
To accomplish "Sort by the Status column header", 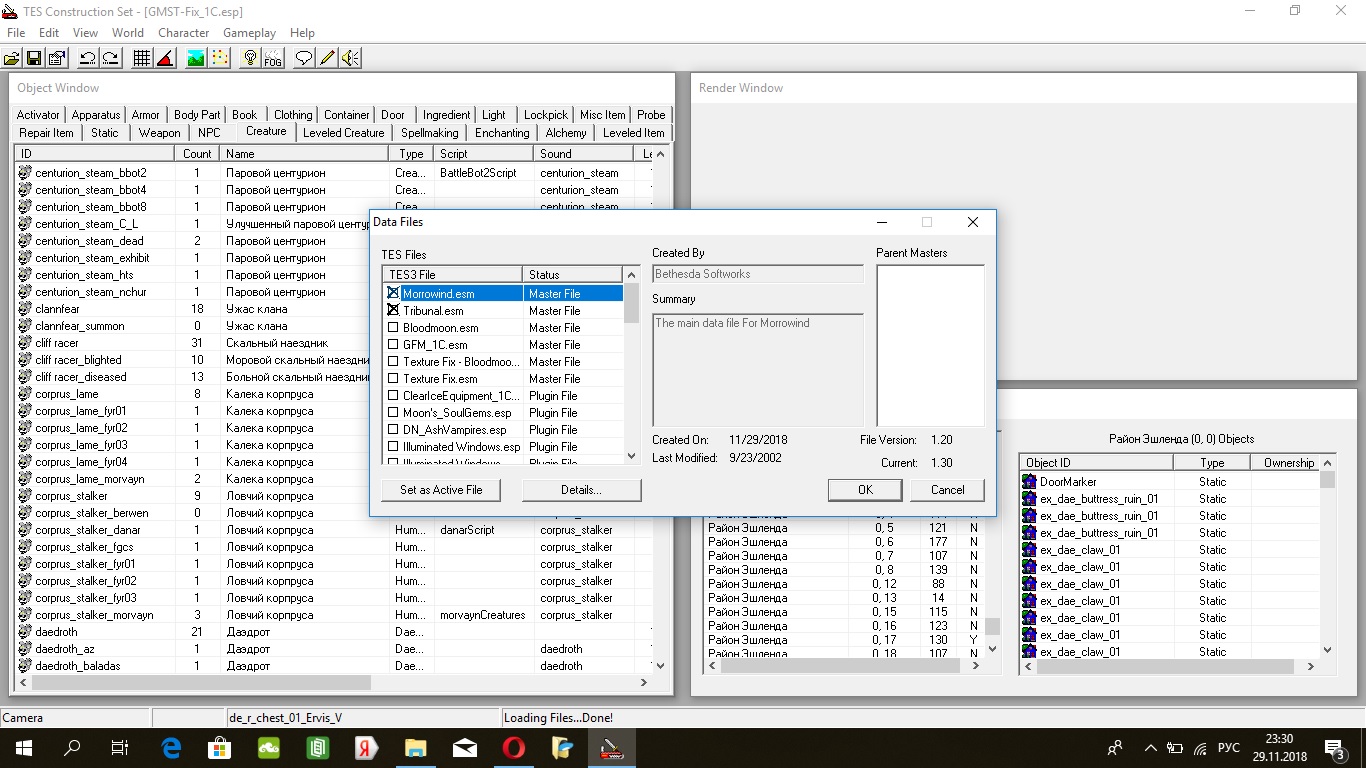I will pos(573,275).
